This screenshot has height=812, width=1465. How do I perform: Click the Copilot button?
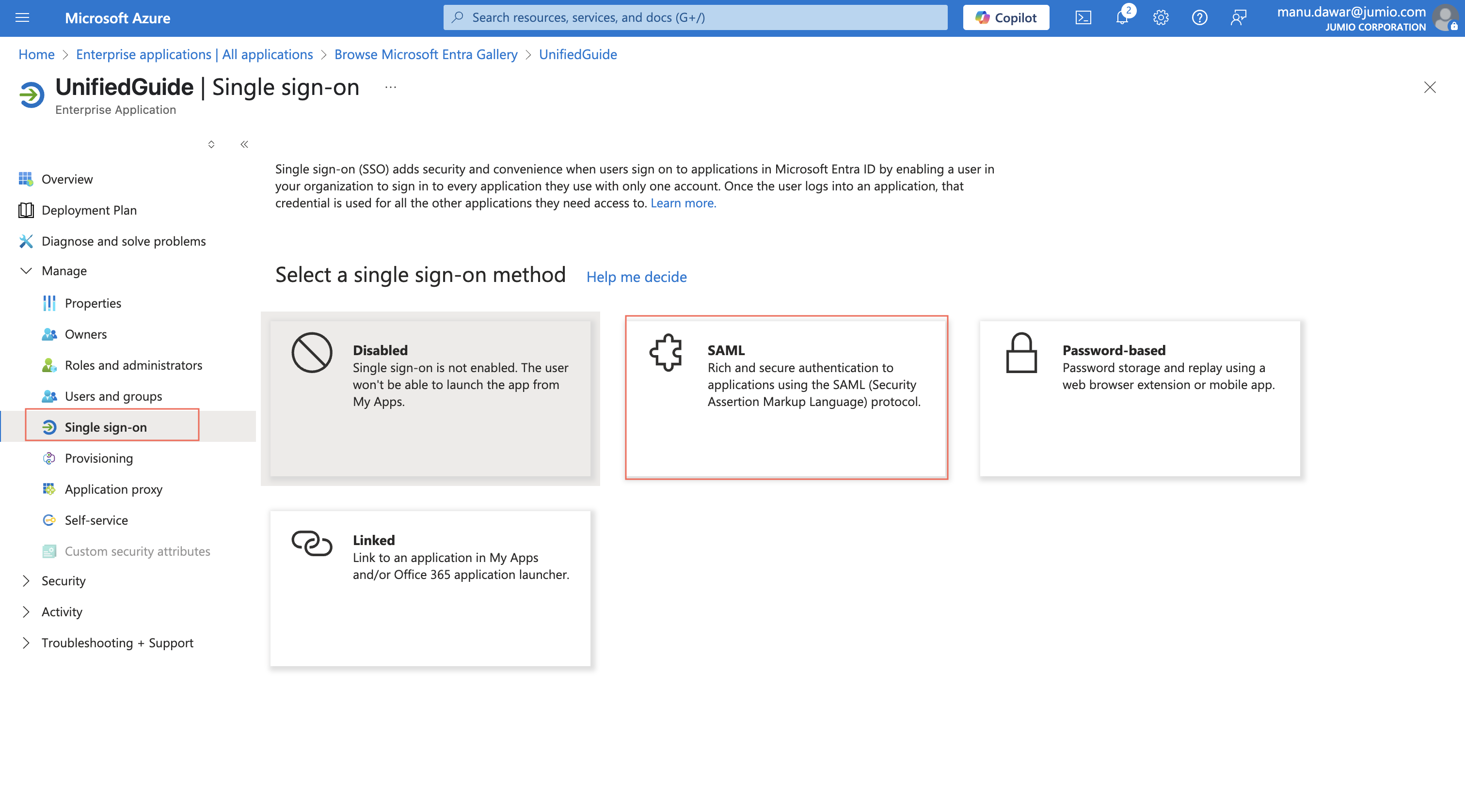click(1005, 17)
